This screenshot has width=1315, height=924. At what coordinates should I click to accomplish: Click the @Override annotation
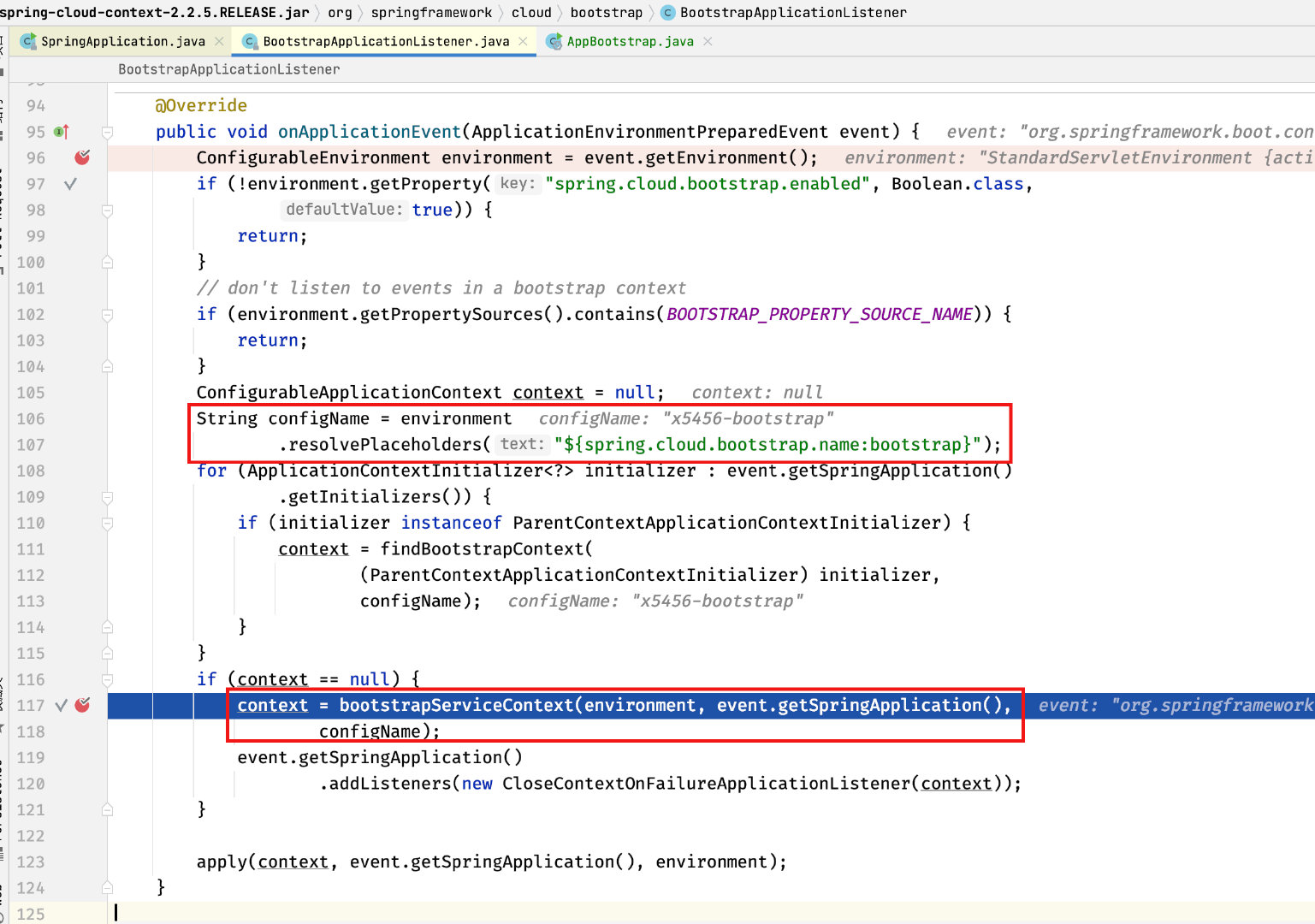pyautogui.click(x=201, y=105)
